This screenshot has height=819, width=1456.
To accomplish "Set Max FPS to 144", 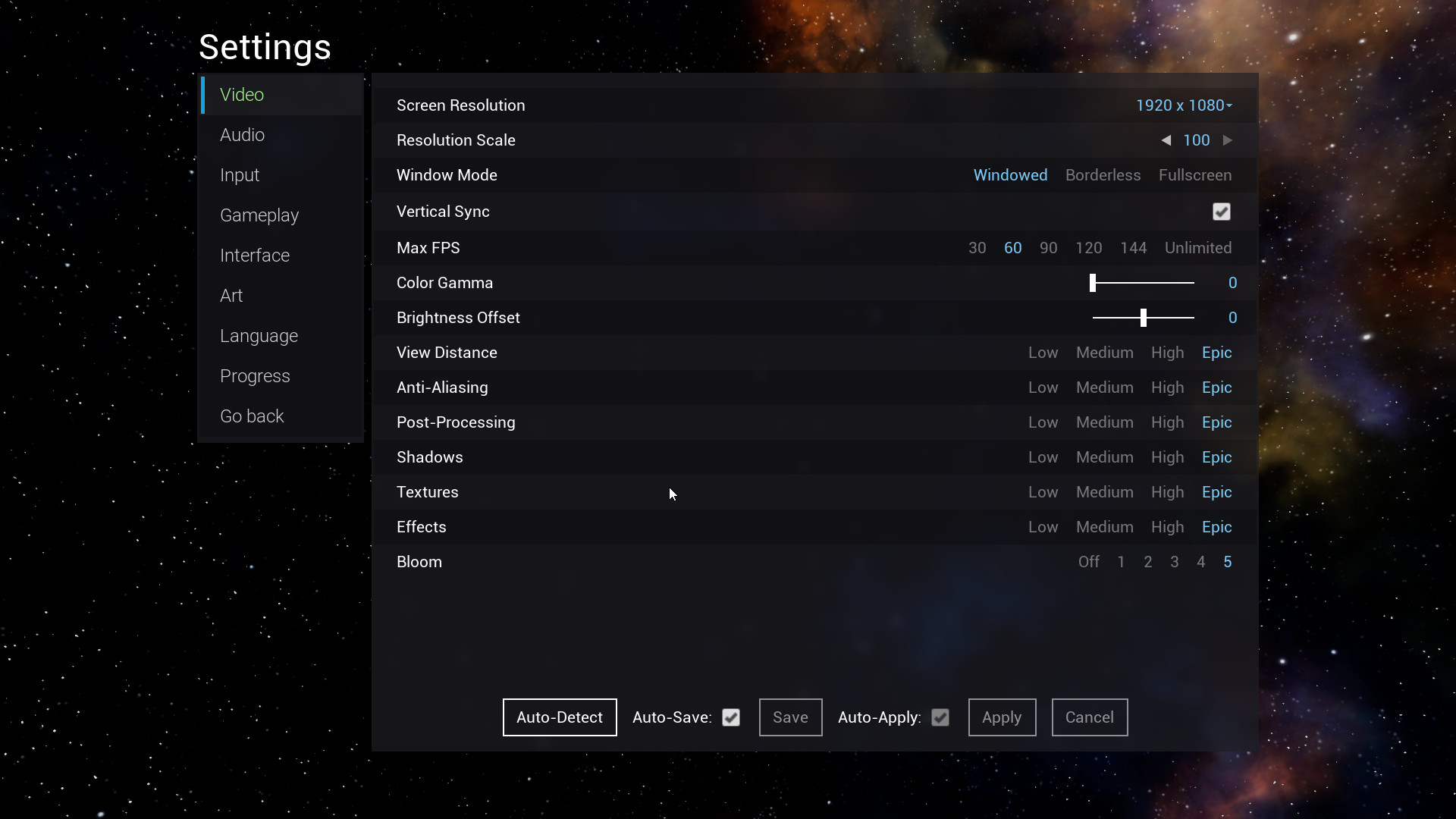I will [1133, 248].
